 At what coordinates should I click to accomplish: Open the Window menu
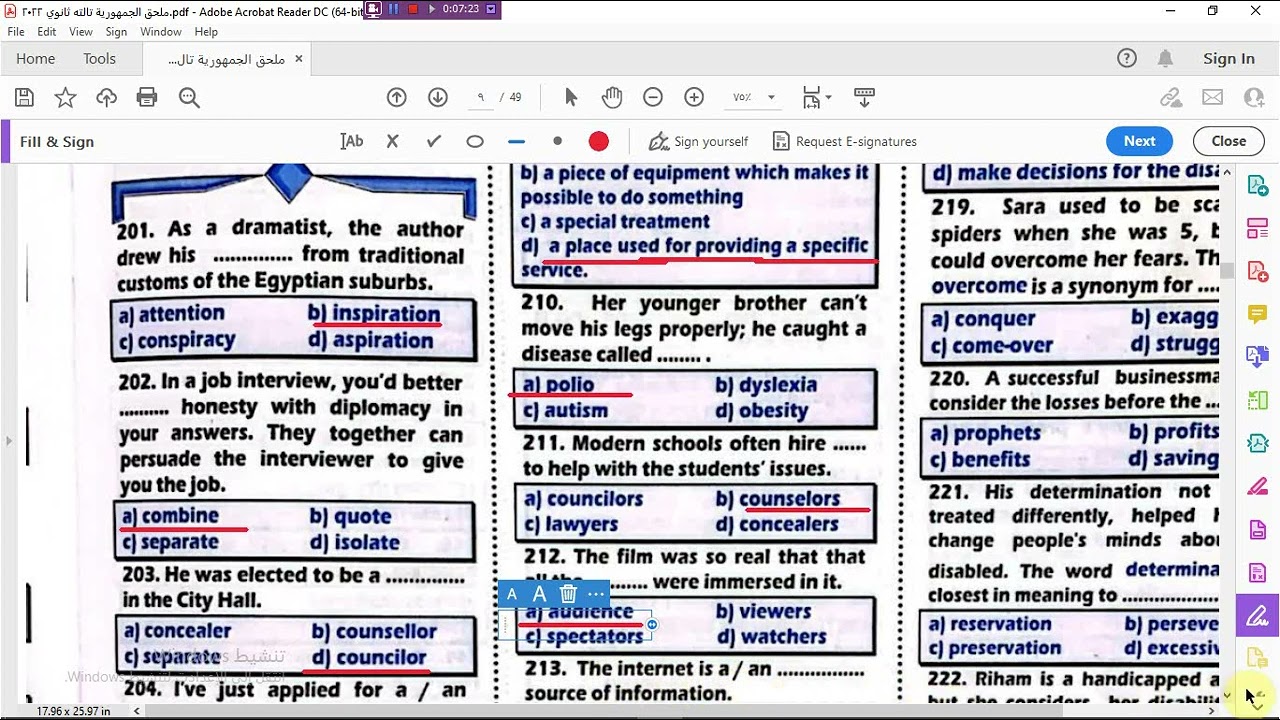161,32
